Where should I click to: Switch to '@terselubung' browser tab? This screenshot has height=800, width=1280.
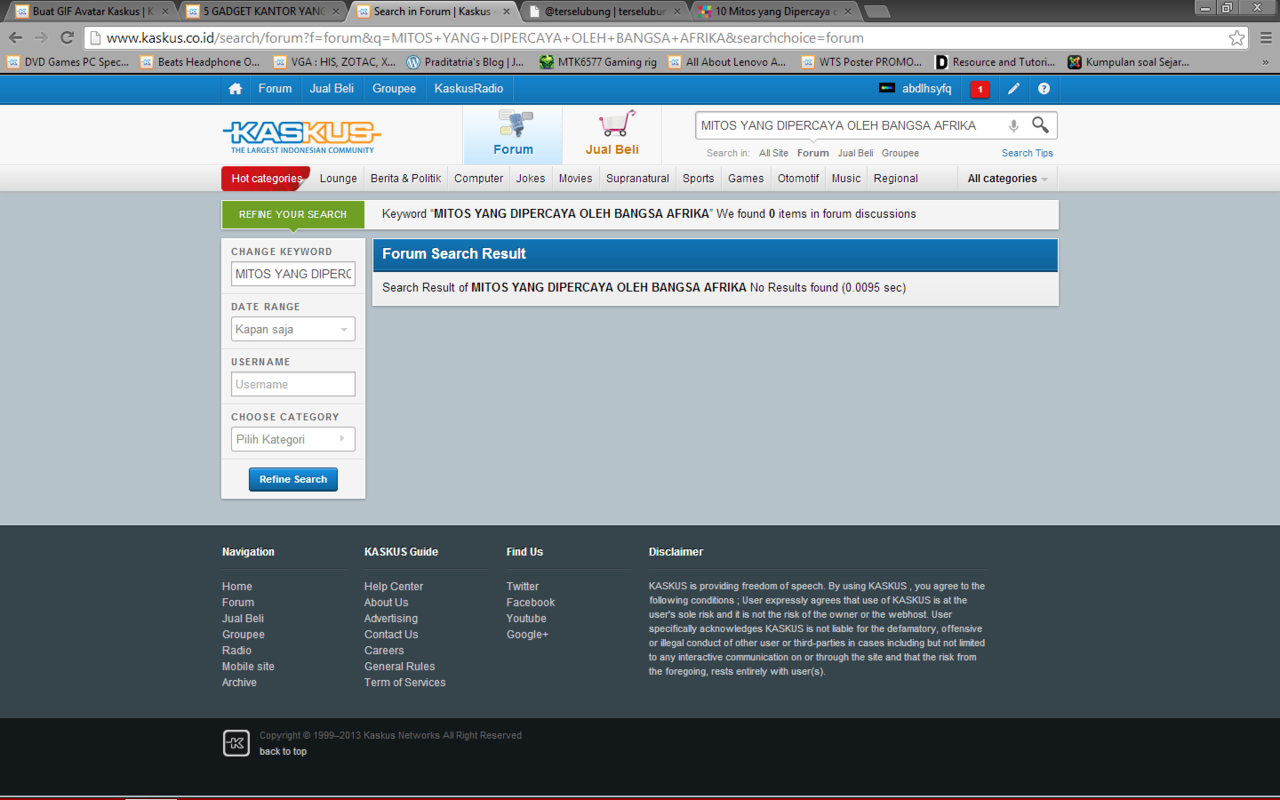tap(605, 12)
